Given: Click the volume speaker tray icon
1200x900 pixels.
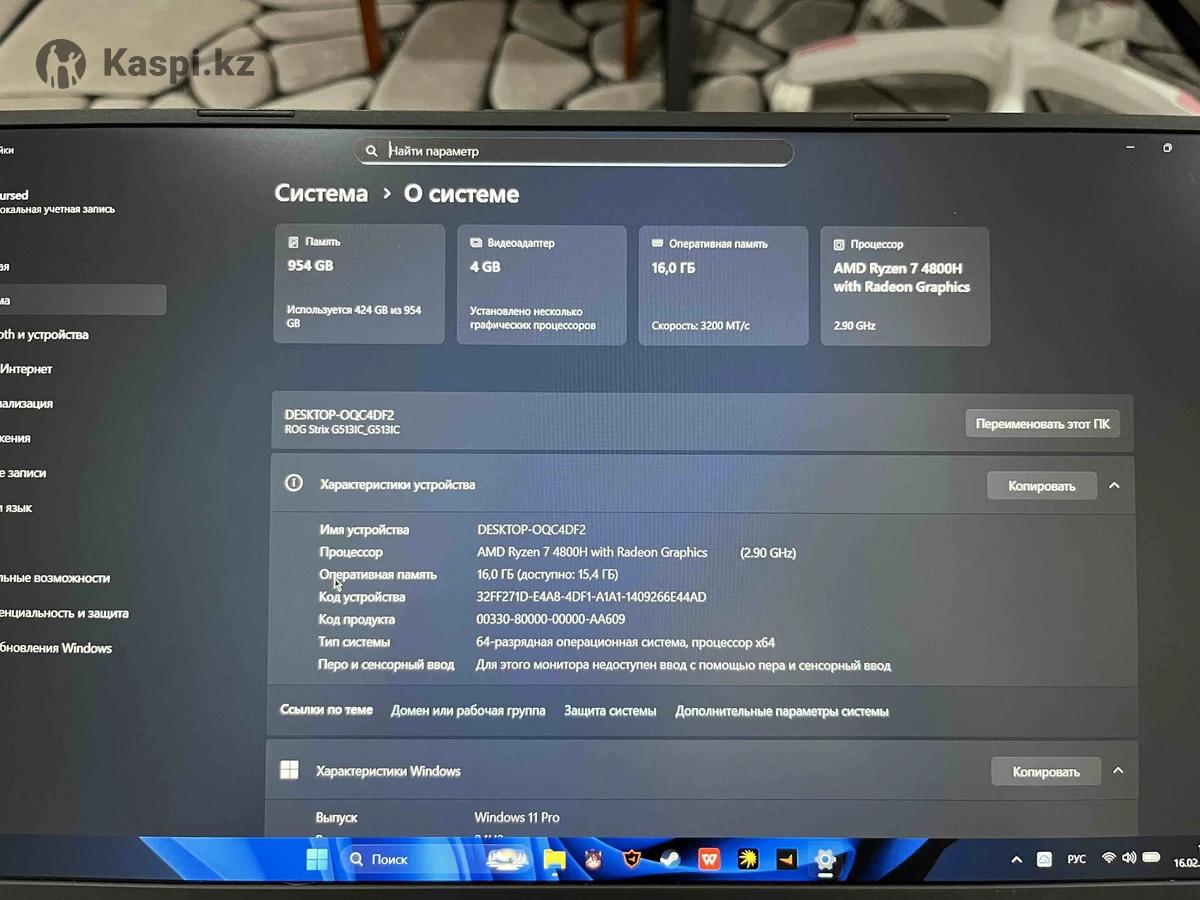Looking at the screenshot, I should click(x=1129, y=858).
